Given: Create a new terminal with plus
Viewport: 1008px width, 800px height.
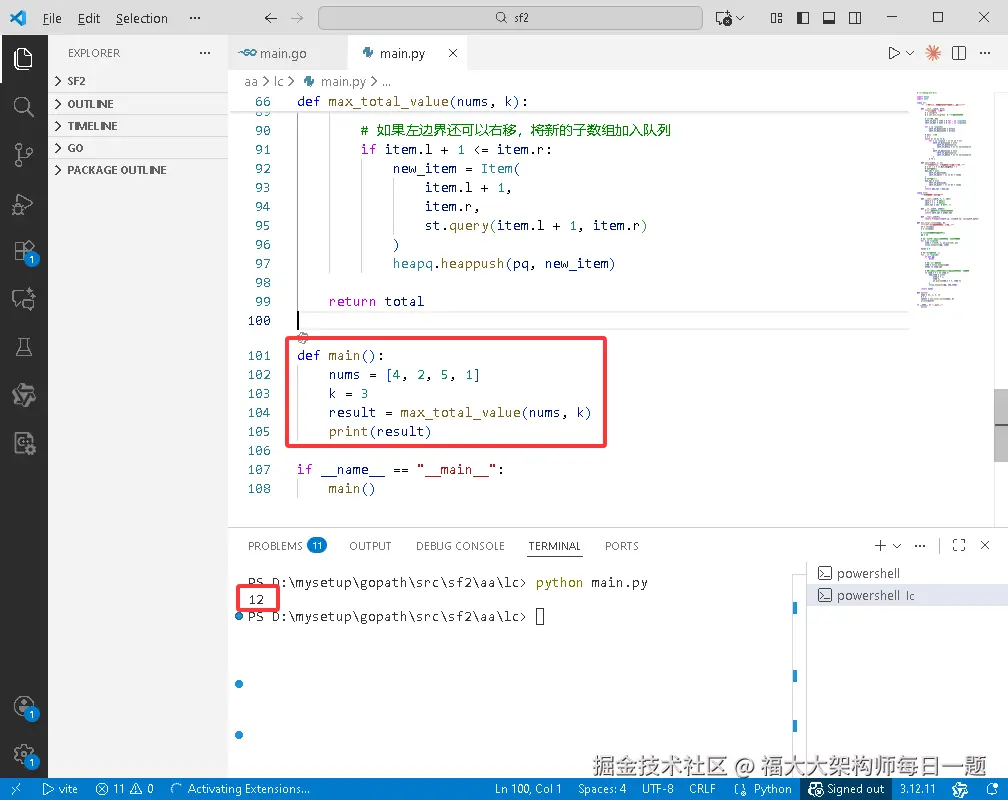Looking at the screenshot, I should point(880,545).
